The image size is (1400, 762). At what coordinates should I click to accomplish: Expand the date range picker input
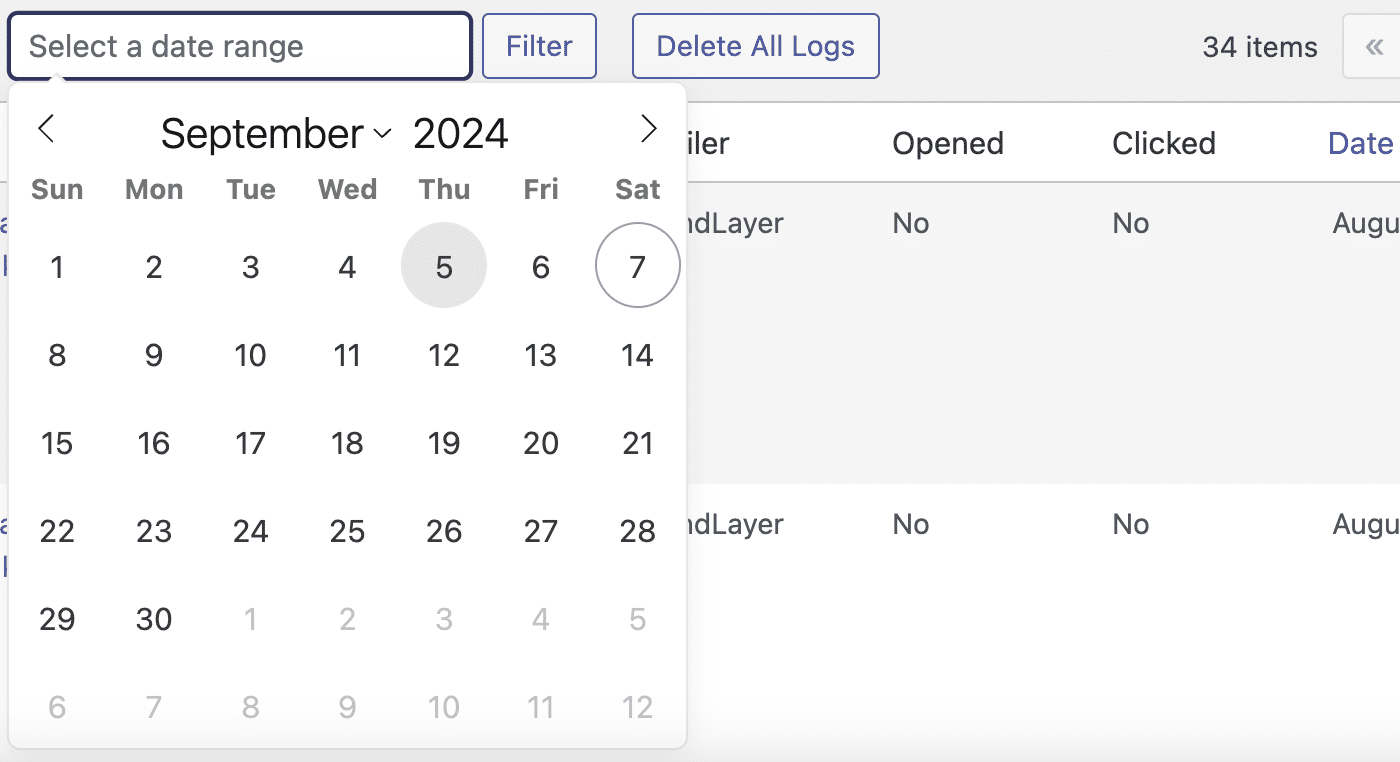[x=239, y=45]
